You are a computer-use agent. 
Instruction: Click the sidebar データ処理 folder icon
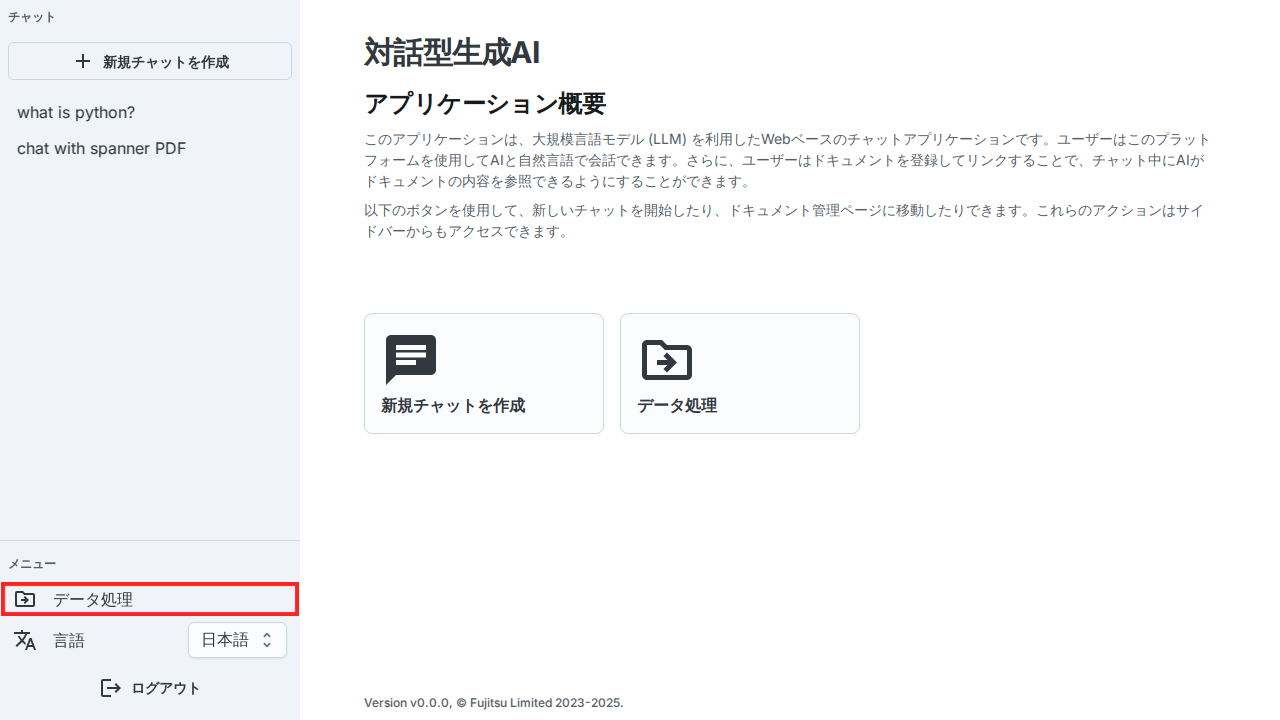[x=25, y=599]
